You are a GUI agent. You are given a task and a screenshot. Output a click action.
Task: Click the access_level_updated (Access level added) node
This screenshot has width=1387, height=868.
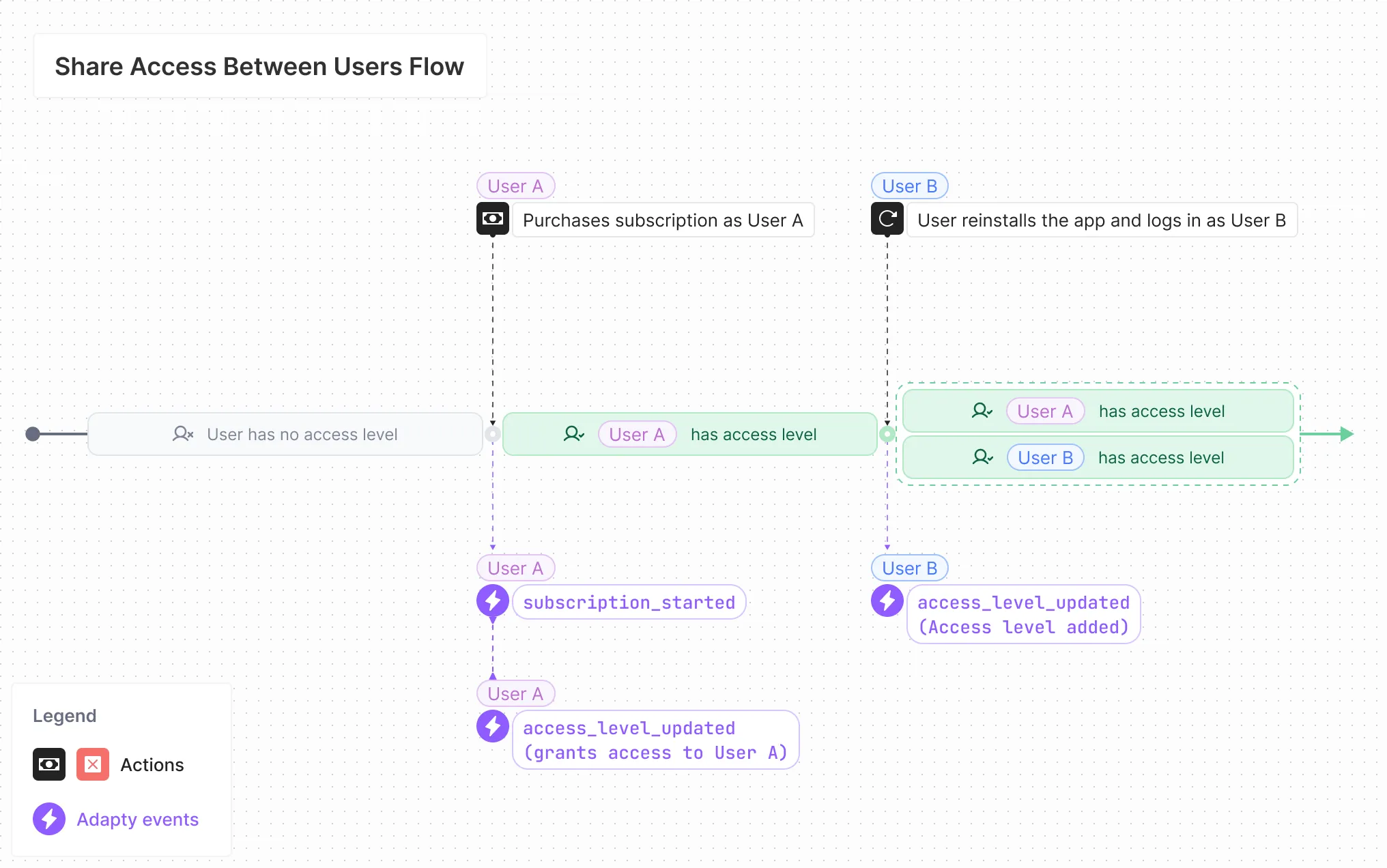pyautogui.click(x=1023, y=614)
